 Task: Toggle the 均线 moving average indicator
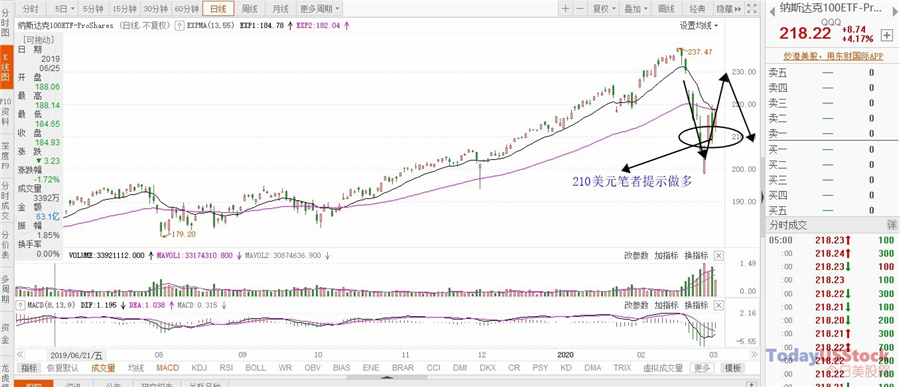(136, 368)
